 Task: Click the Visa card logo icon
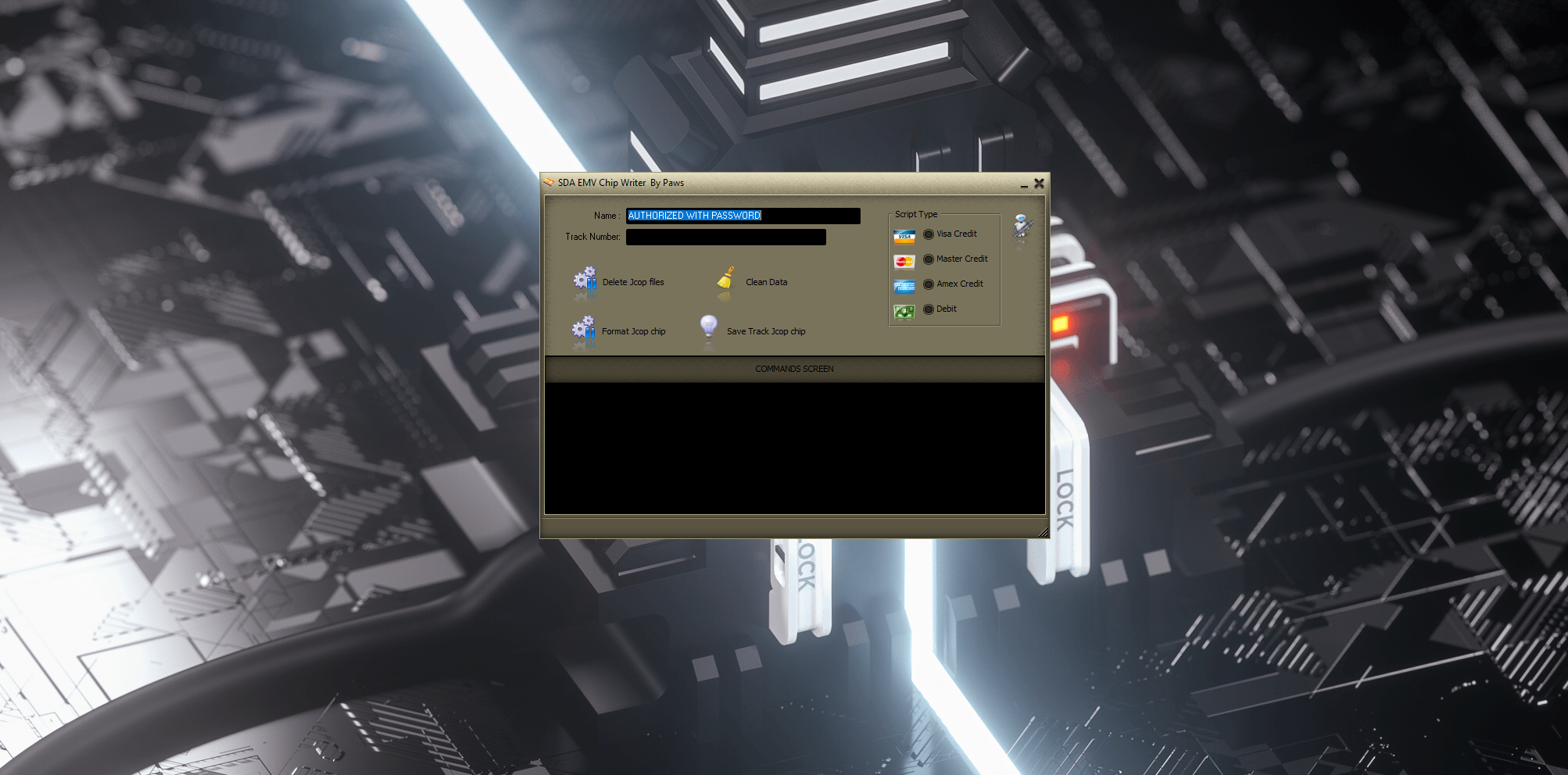(x=904, y=236)
